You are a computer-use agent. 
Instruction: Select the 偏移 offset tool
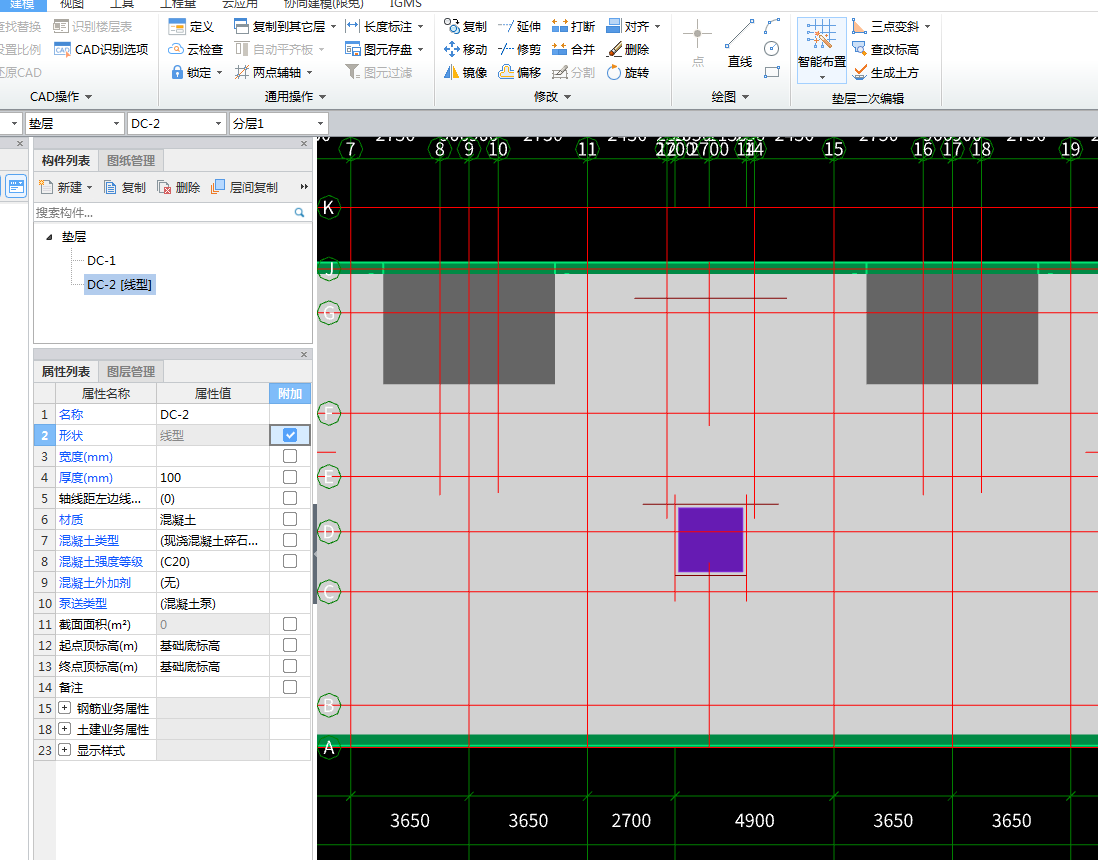pyautogui.click(x=520, y=72)
